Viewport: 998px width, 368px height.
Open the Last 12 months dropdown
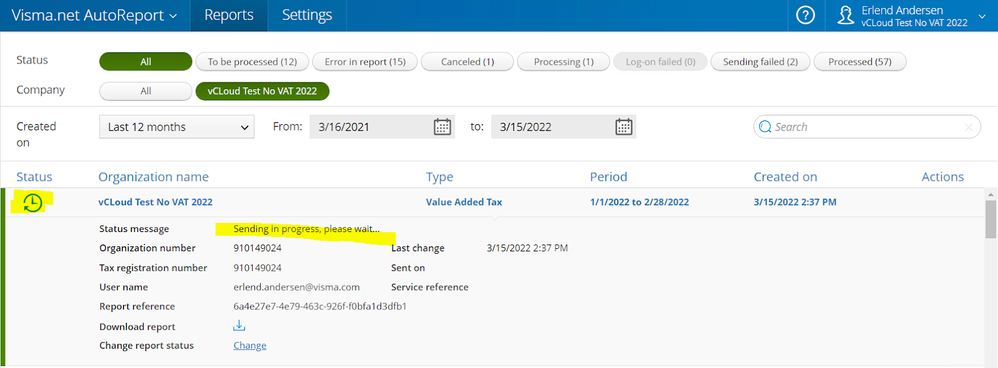pos(177,127)
